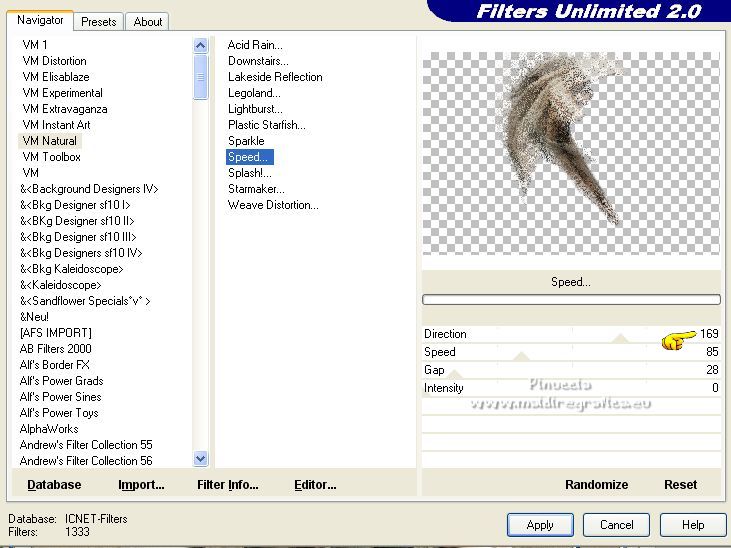Viewport: 731px width, 548px height.
Task: Select Andrew's Filter Collection 56
Action: point(86,461)
